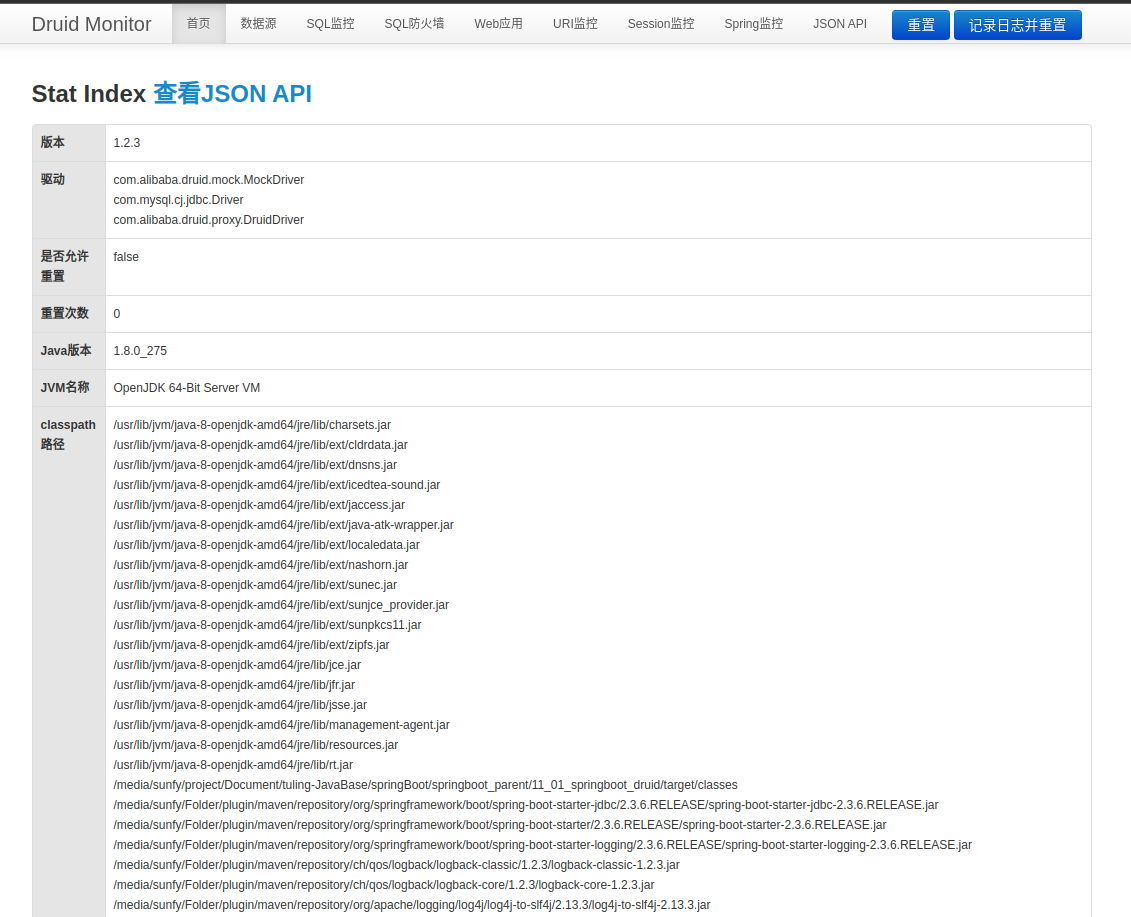The width and height of the screenshot is (1131, 917).
Task: Click the 记录日志并重置 button
Action: 1017,25
